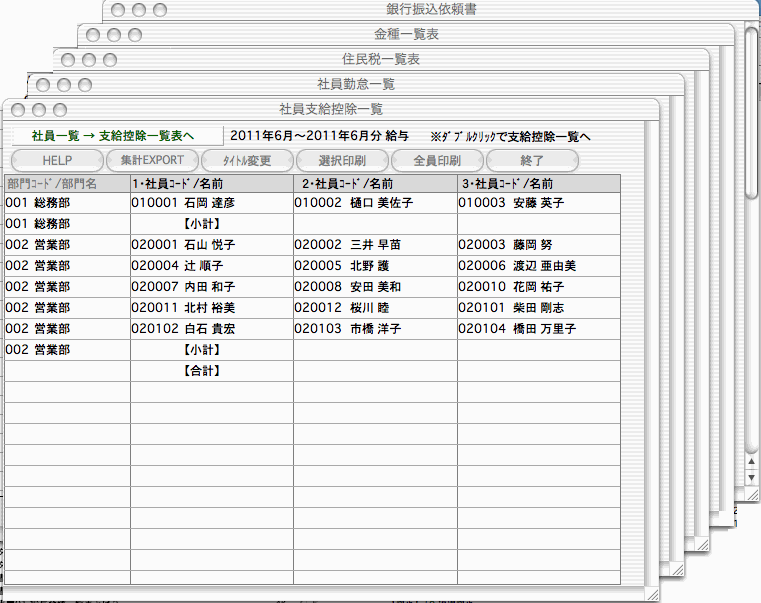This screenshot has width=761, height=603.
Task: Activate the 住民税一覧表 window title bar
Action: click(x=381, y=60)
